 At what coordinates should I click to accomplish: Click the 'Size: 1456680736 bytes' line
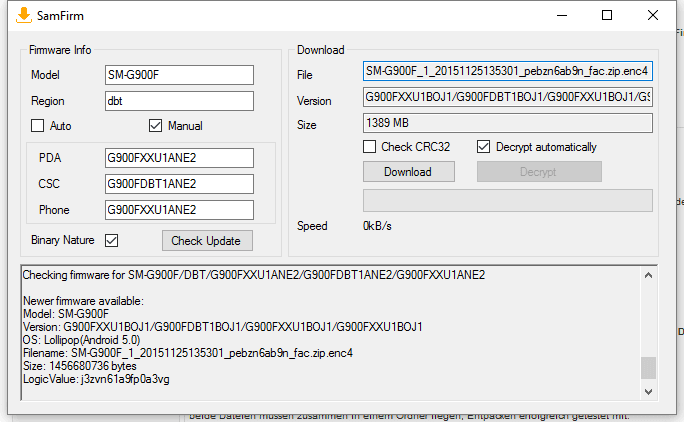pyautogui.click(x=80, y=366)
